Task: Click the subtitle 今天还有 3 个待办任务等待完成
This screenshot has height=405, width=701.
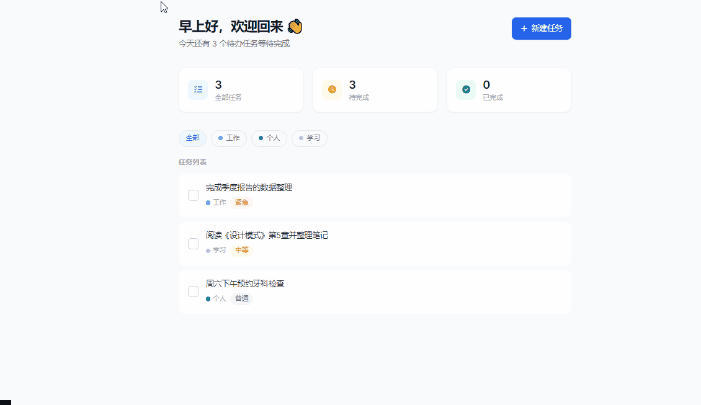Action: (x=234, y=44)
